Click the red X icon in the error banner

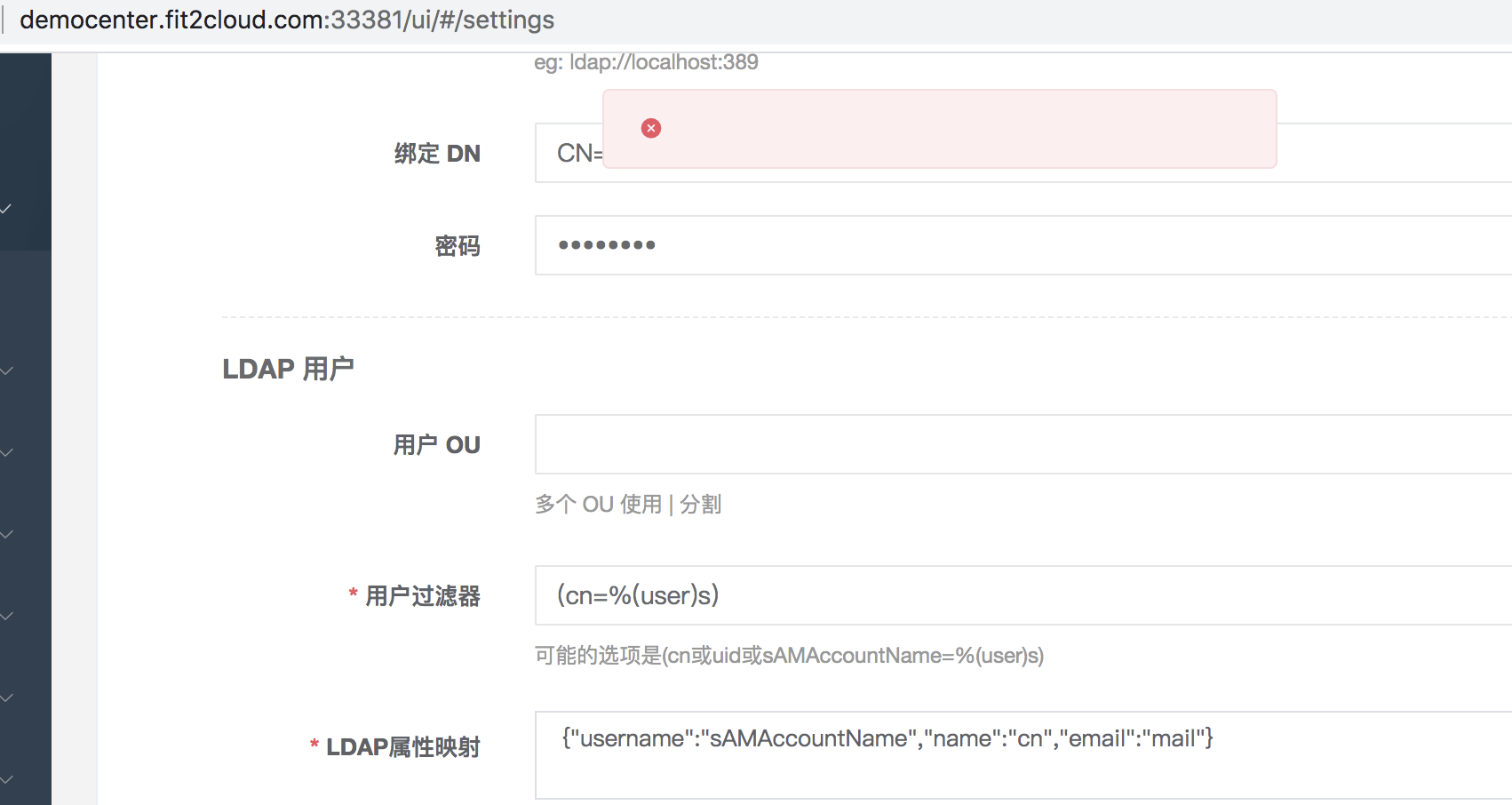[x=651, y=128]
